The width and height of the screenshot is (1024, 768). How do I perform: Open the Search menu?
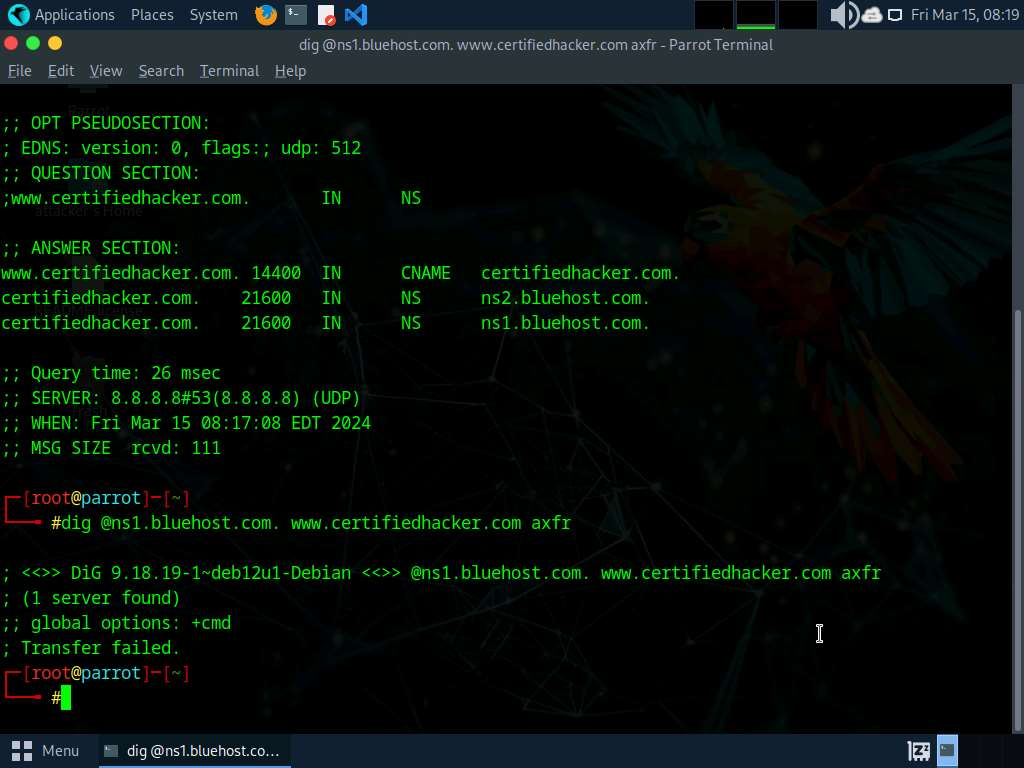(161, 71)
